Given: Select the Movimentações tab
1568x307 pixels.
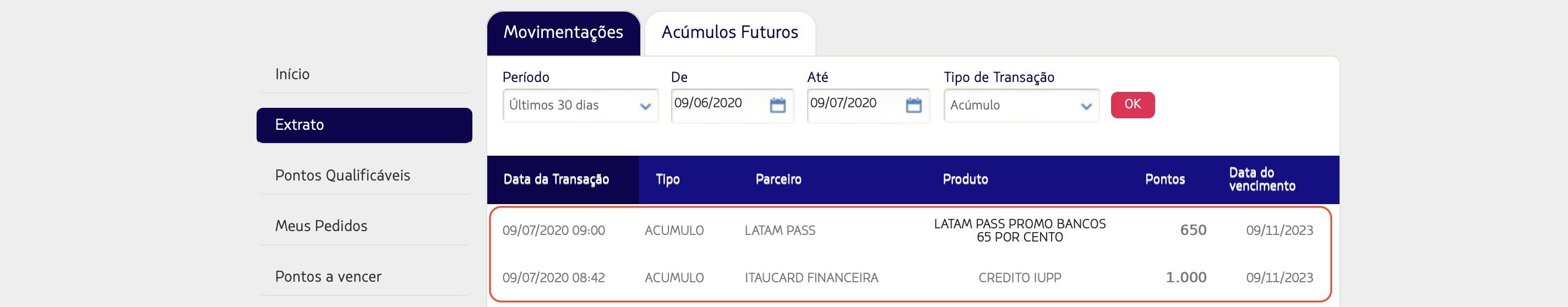Looking at the screenshot, I should coord(563,33).
